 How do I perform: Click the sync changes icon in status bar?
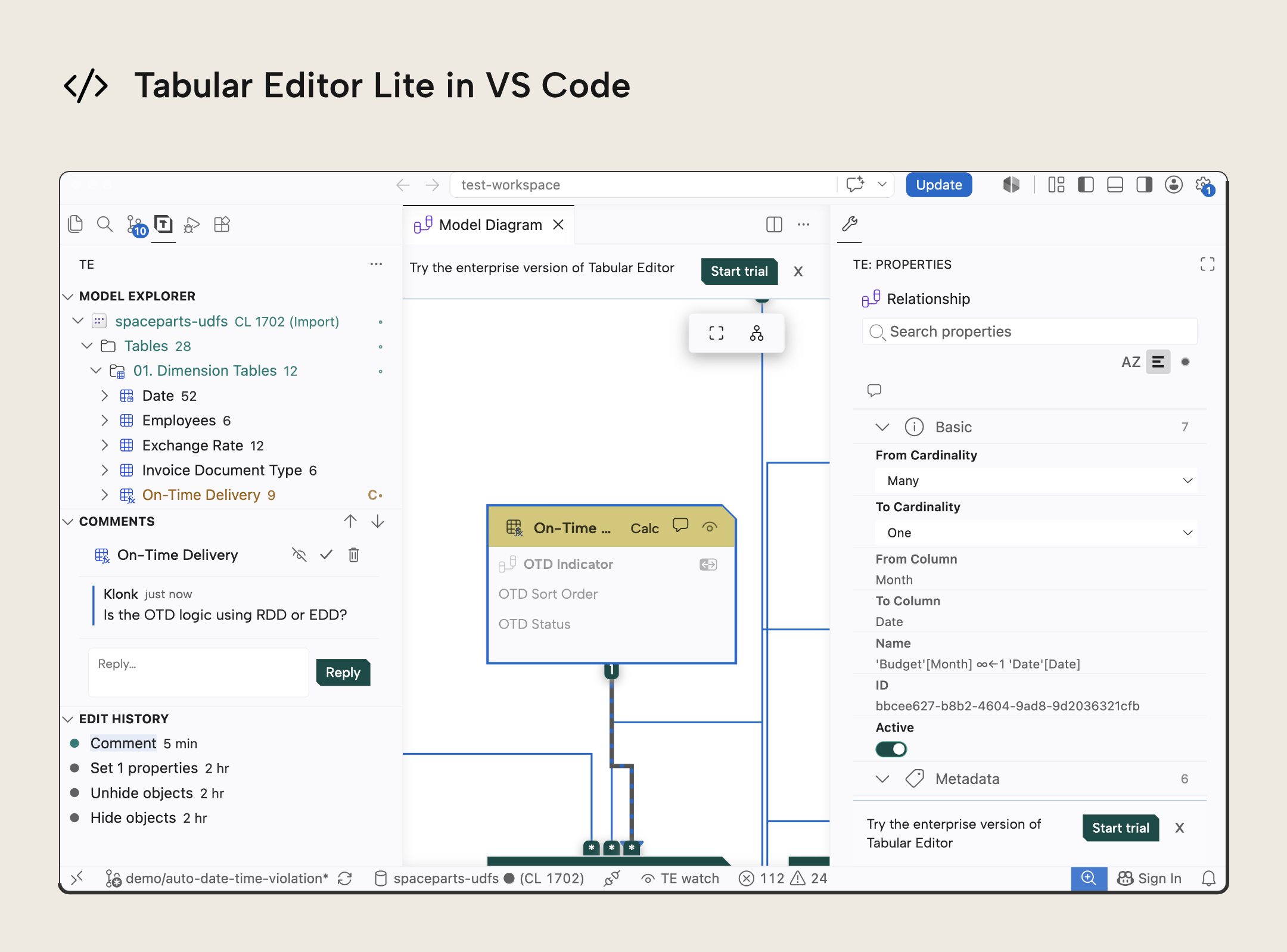tap(344, 878)
